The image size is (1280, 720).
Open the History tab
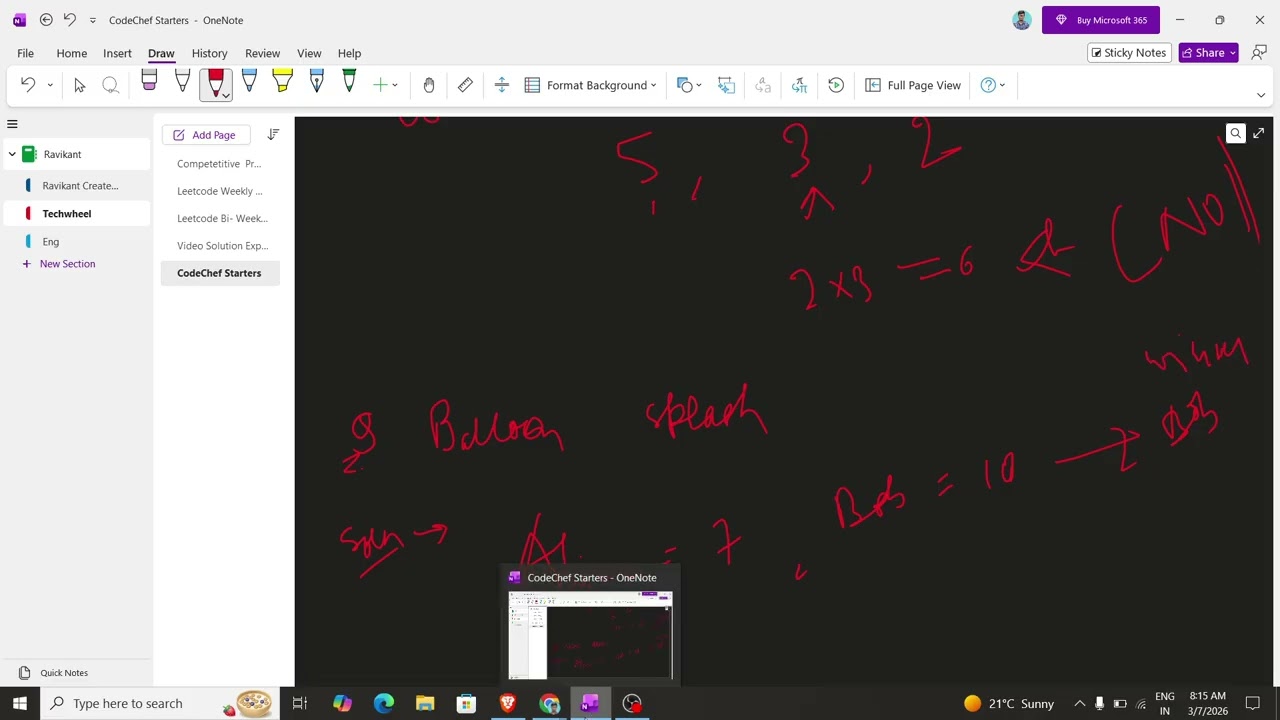point(209,53)
